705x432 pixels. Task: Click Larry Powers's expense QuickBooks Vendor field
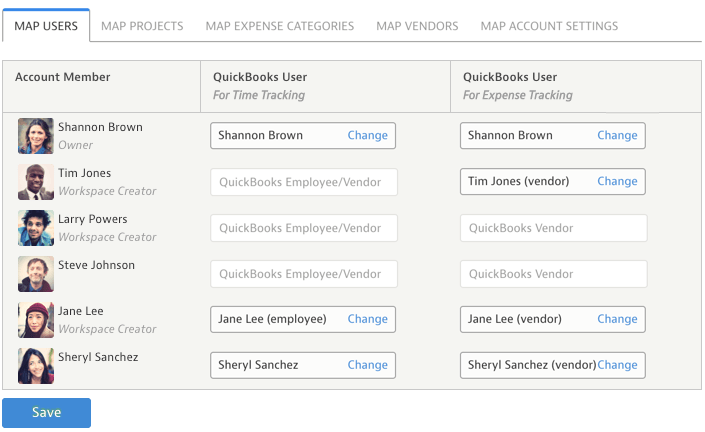pyautogui.click(x=553, y=228)
